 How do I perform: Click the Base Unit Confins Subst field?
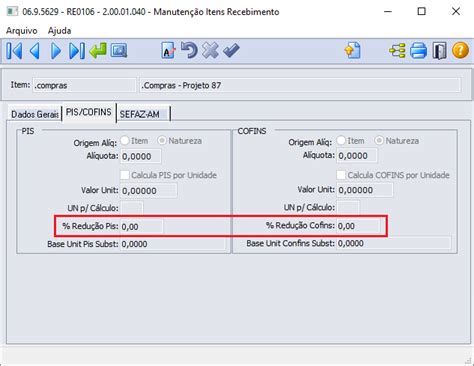[394, 243]
